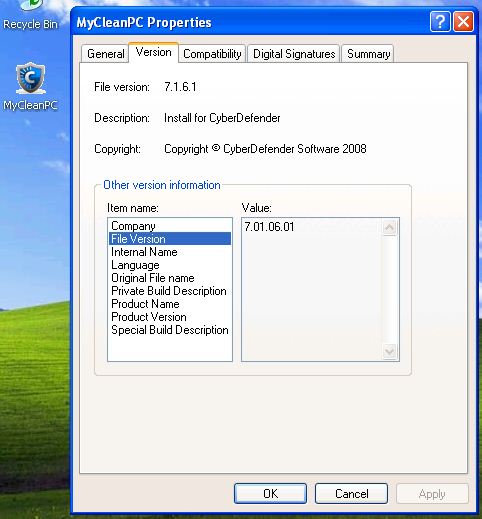Select Internal Name item

pyautogui.click(x=169, y=252)
